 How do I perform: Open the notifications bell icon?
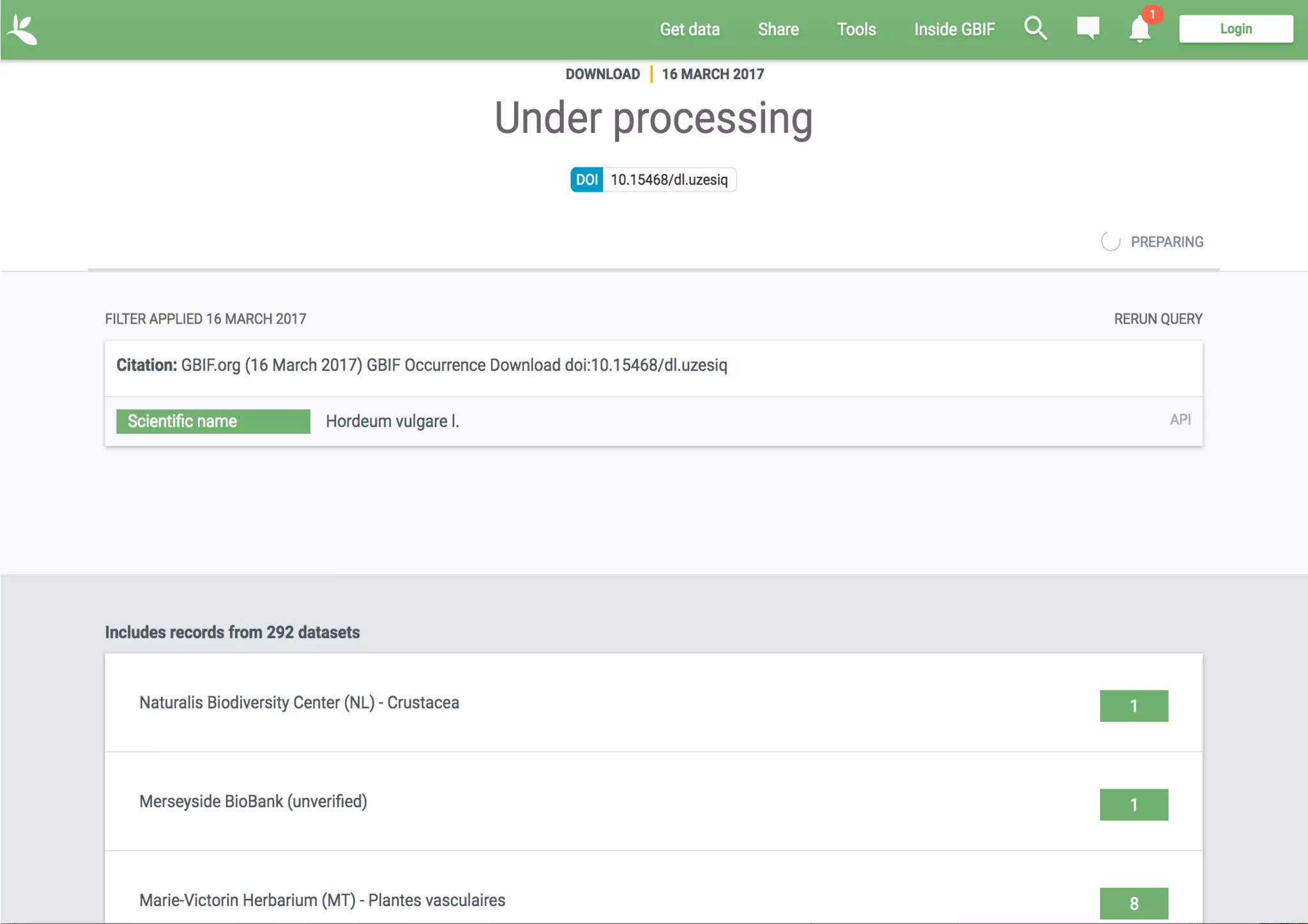pos(1139,31)
